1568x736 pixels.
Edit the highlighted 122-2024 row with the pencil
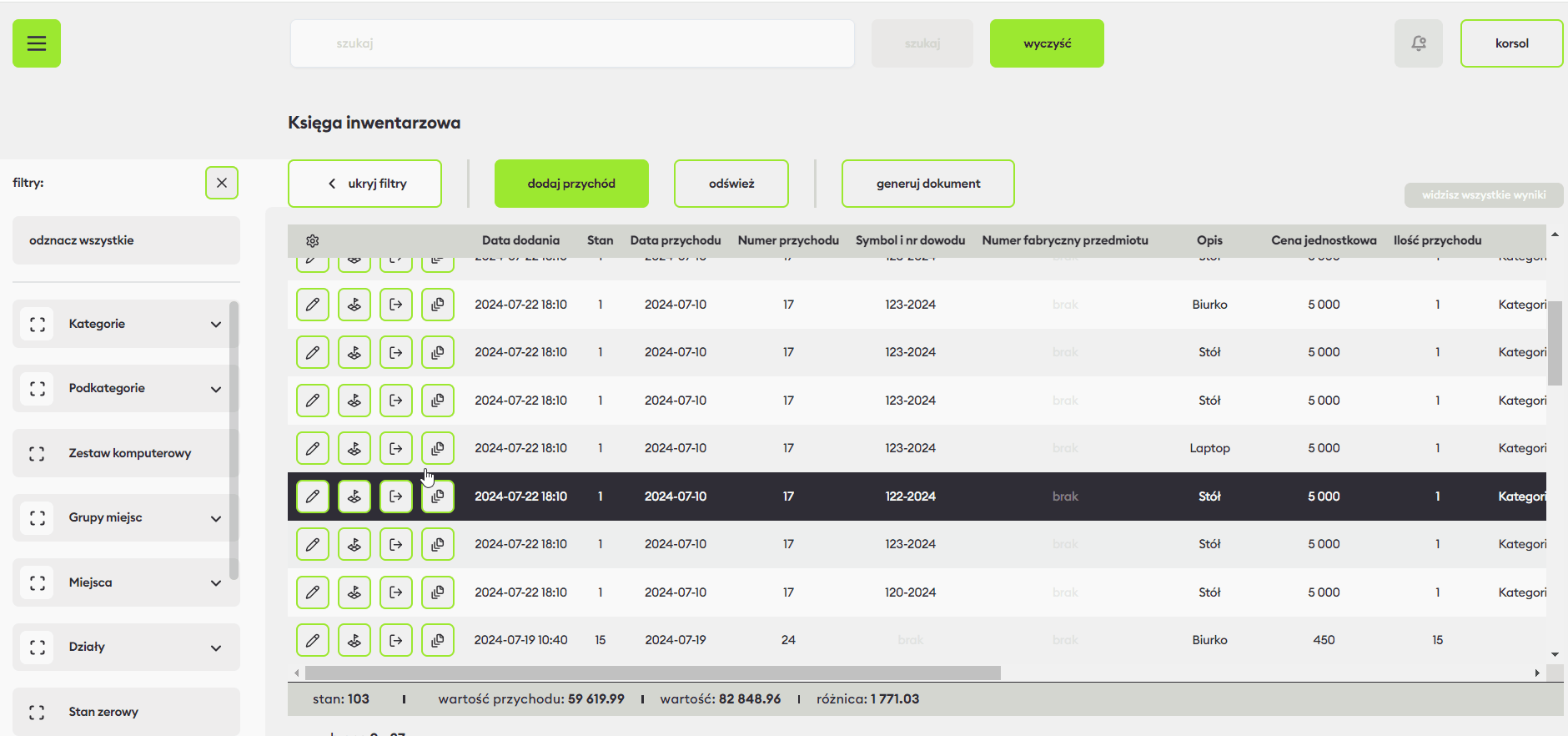(x=313, y=497)
